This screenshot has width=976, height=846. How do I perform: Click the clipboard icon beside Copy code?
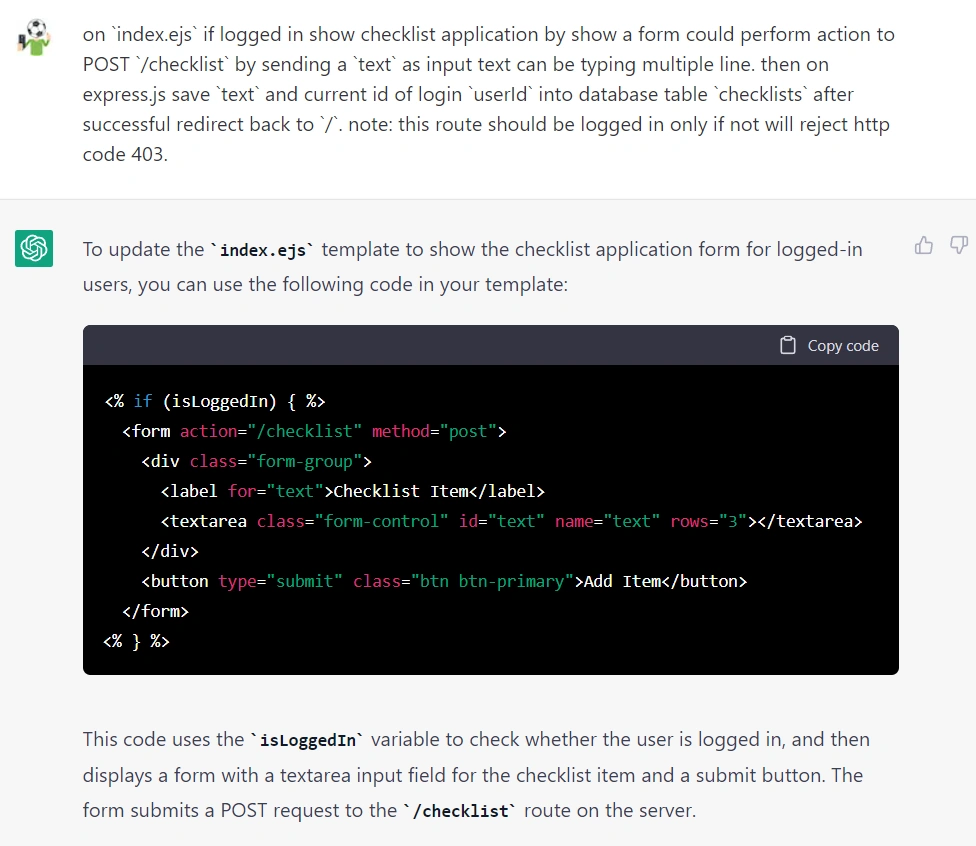pos(788,345)
